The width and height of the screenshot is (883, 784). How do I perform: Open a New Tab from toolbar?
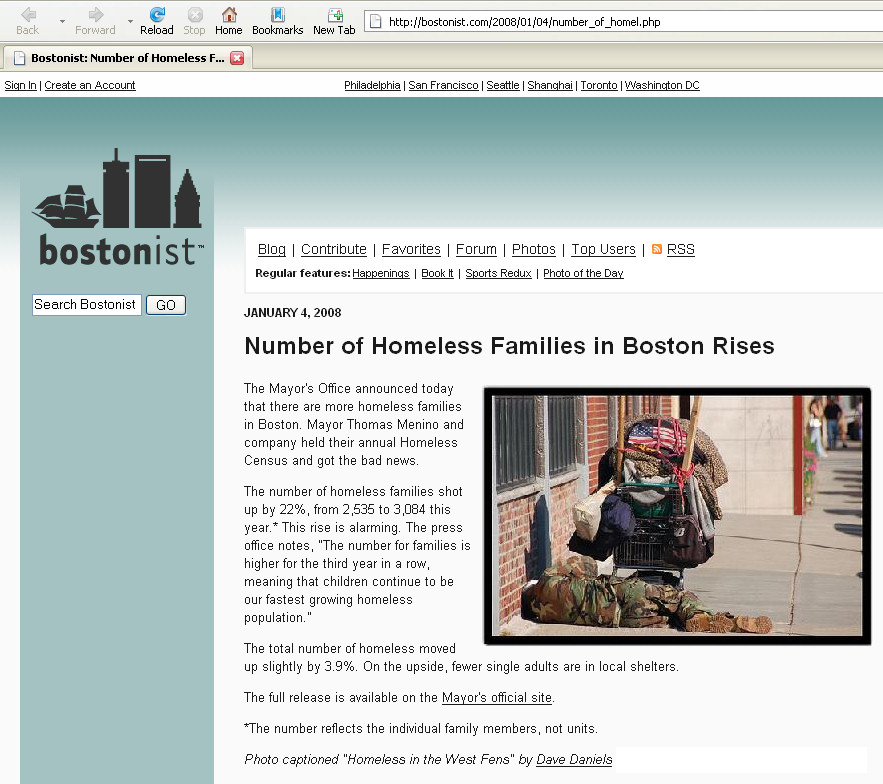coord(334,15)
